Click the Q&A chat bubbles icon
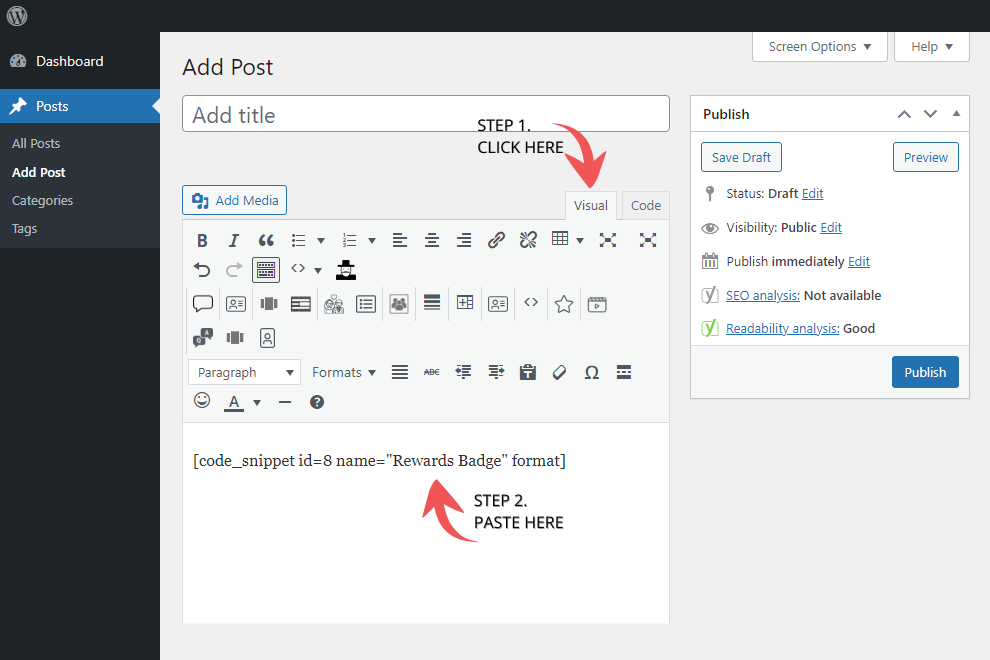This screenshot has height=660, width=990. click(203, 338)
